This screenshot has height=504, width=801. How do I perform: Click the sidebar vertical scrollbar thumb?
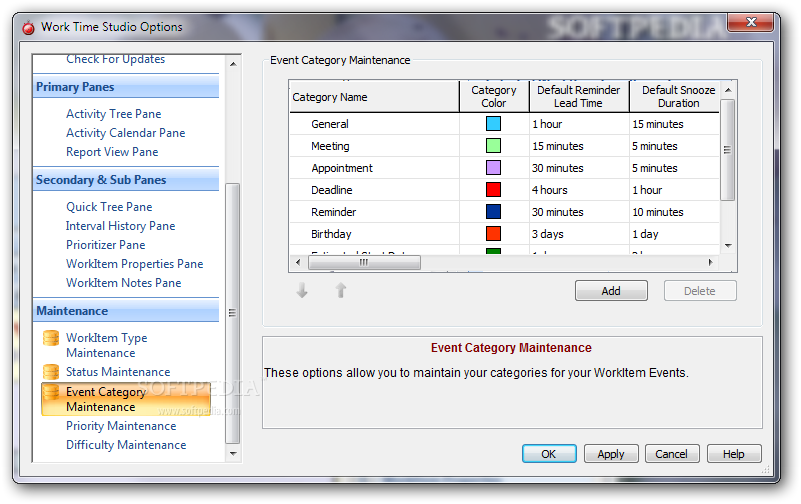click(232, 313)
